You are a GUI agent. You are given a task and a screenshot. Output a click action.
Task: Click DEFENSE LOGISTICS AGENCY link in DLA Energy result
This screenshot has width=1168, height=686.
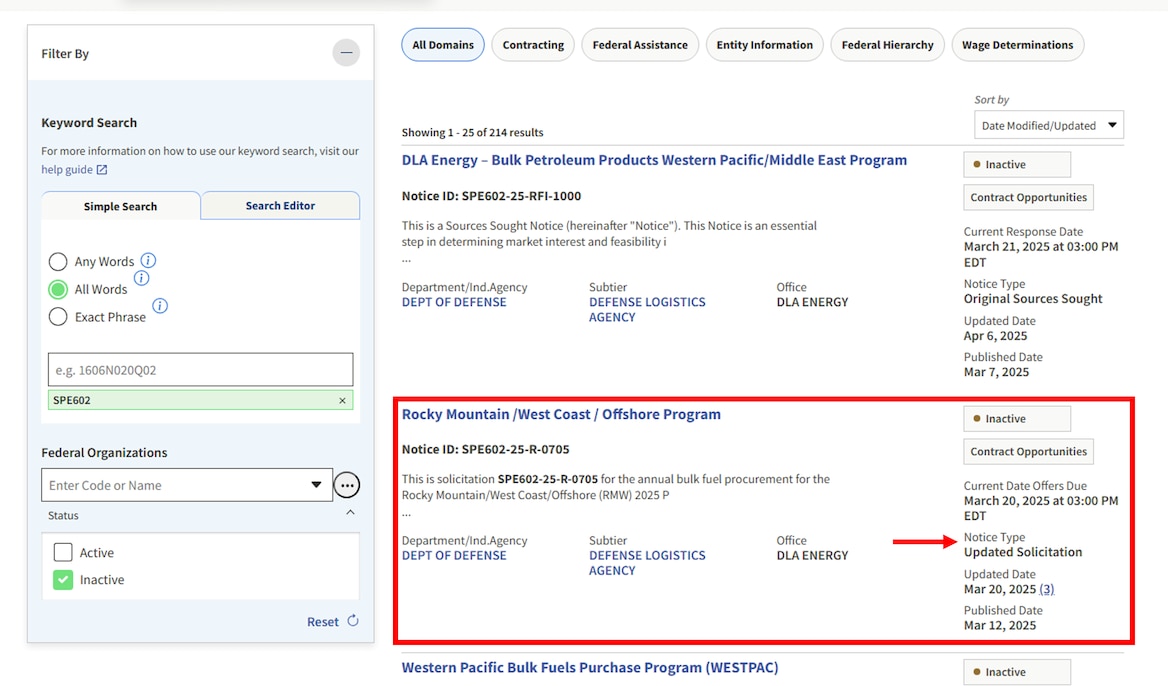click(647, 310)
